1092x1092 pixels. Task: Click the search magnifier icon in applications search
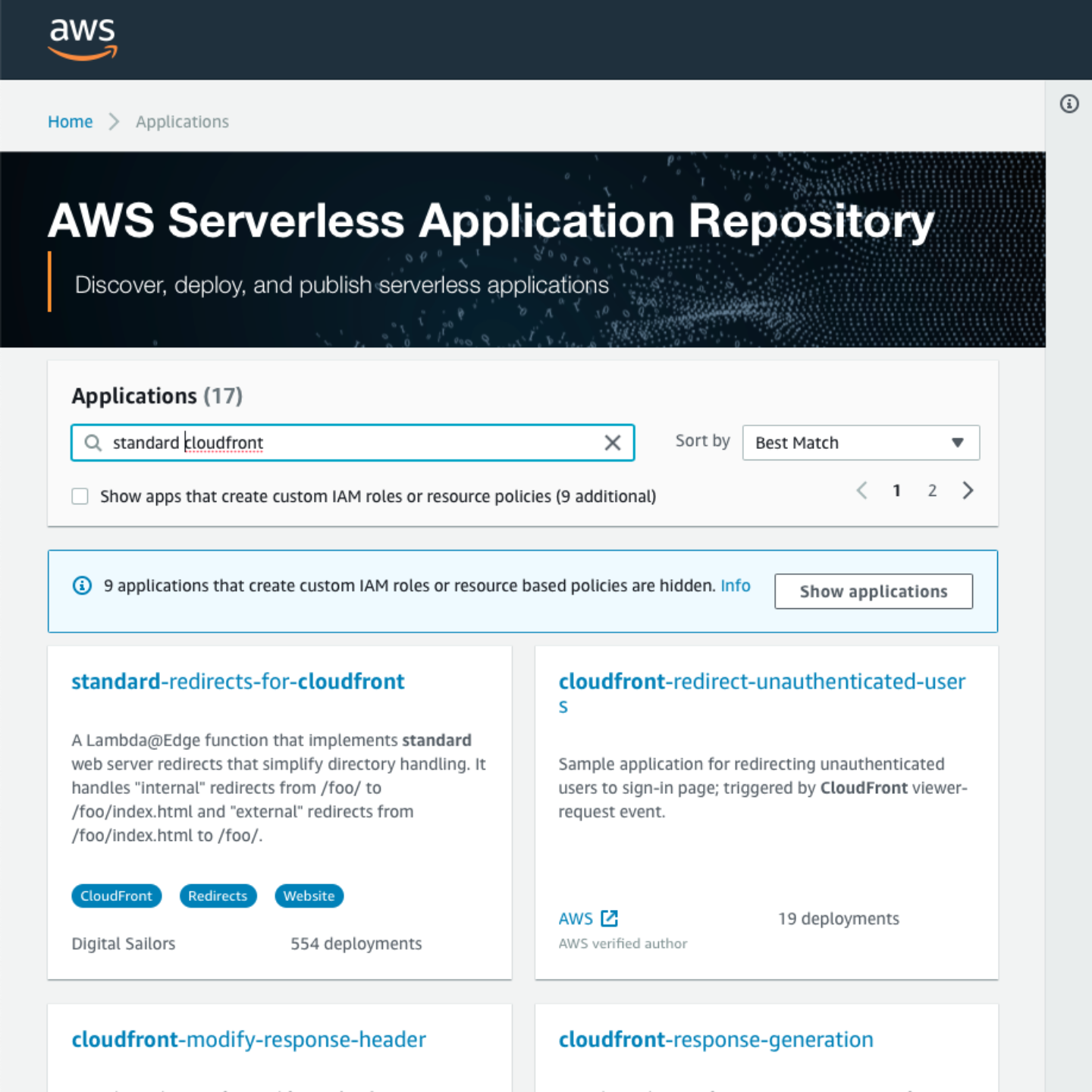pyautogui.click(x=93, y=443)
